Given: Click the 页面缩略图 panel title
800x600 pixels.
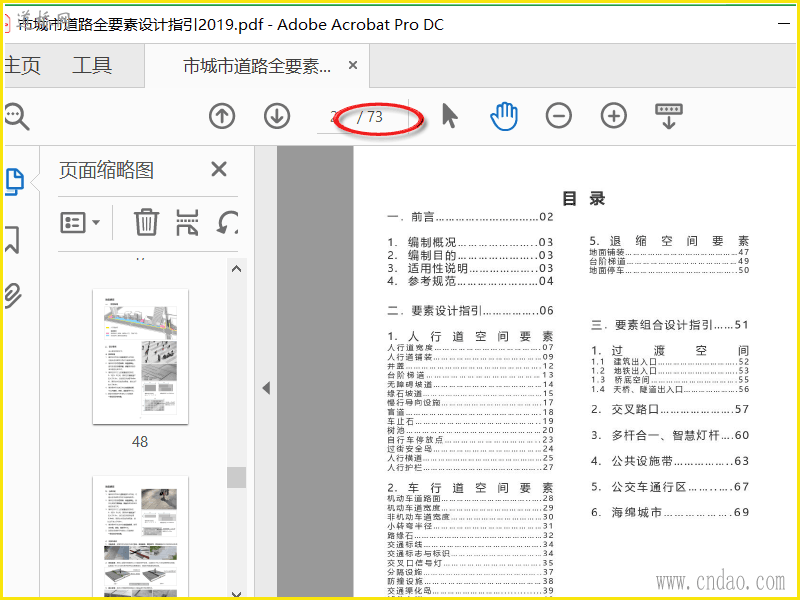Looking at the screenshot, I should 106,170.
